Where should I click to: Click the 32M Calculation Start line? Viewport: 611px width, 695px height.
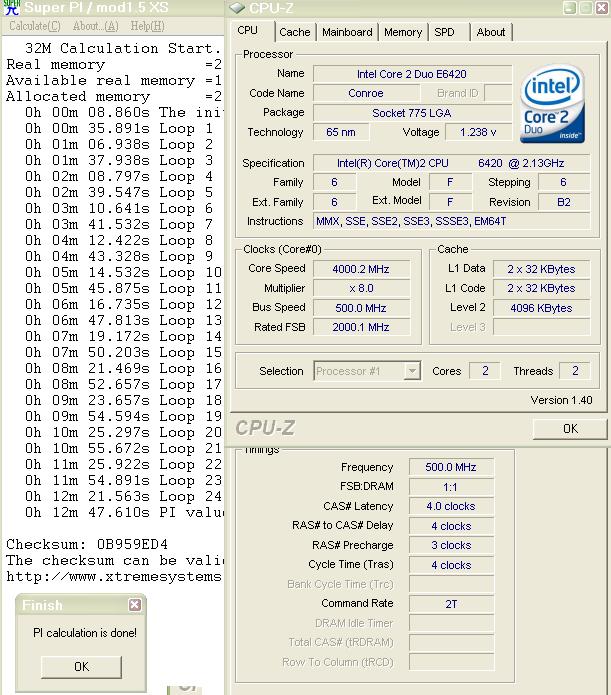(123, 48)
